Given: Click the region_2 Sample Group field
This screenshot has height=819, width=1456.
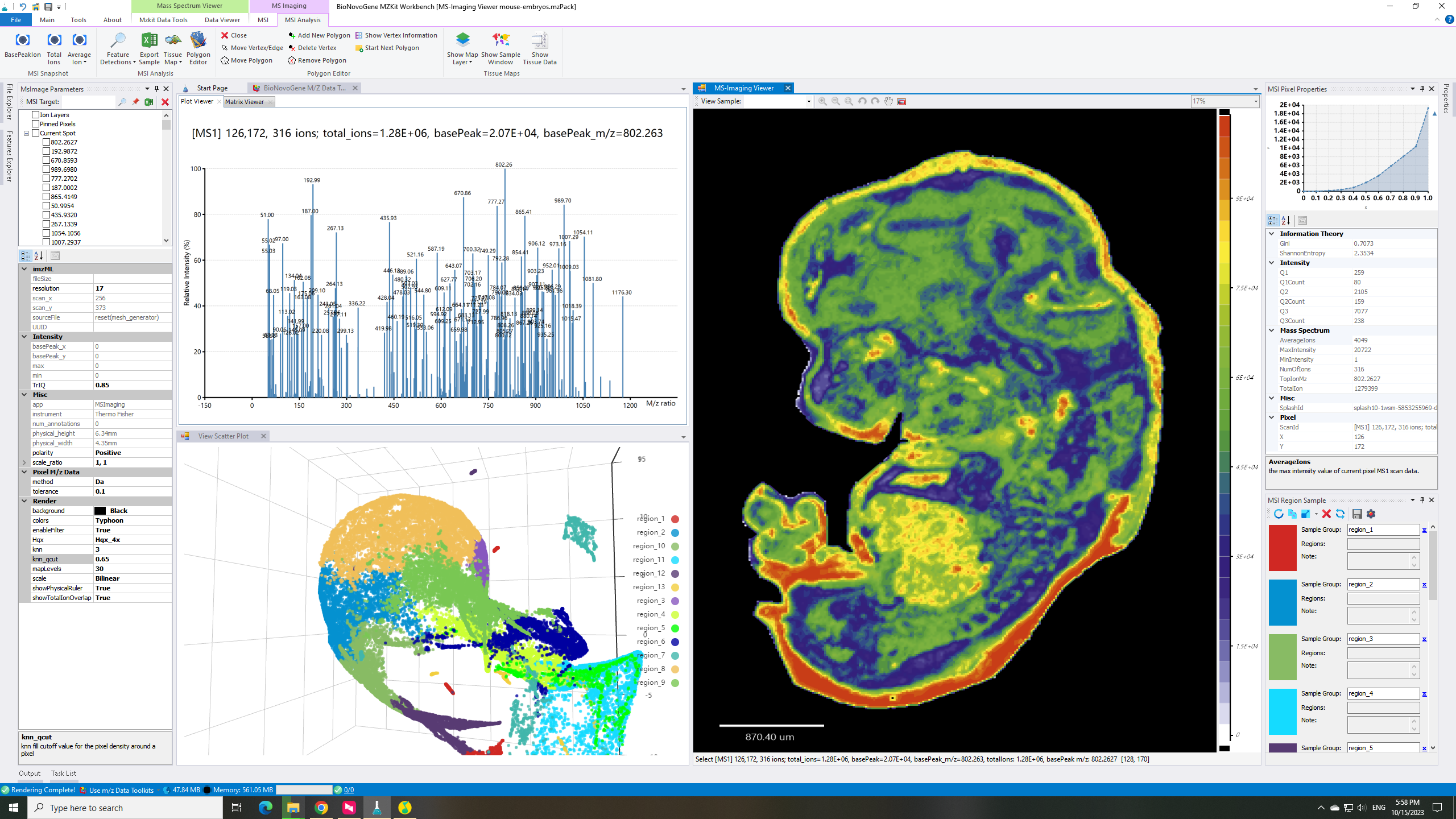Looking at the screenshot, I should [1383, 584].
